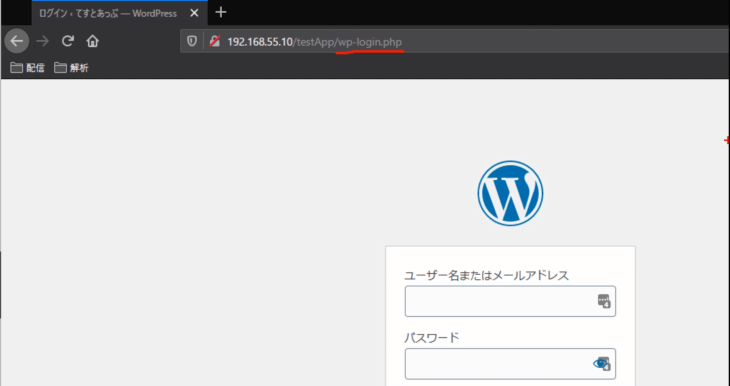Click the ユーザー名またはメールアドレス label
Image resolution: width=730 pixels, height=386 pixels.
pyautogui.click(x=487, y=275)
